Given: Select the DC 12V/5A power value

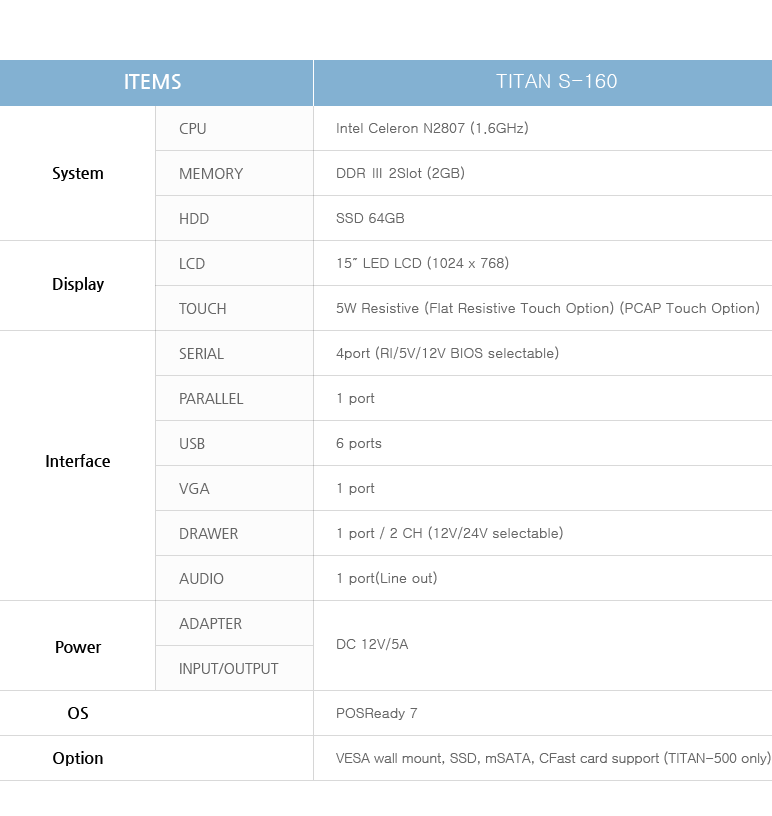Looking at the screenshot, I should point(372,644).
